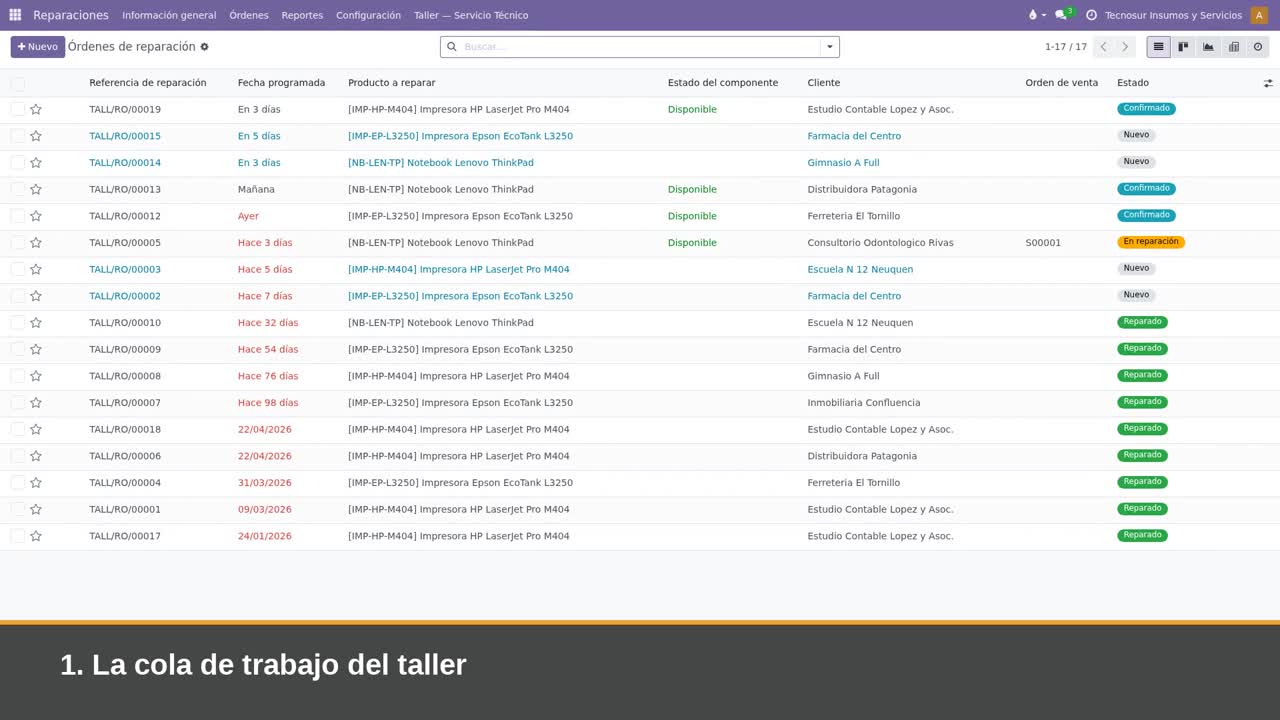The height and width of the screenshot is (720, 1280).
Task: Focus the Buscar search field
Action: coord(640,47)
